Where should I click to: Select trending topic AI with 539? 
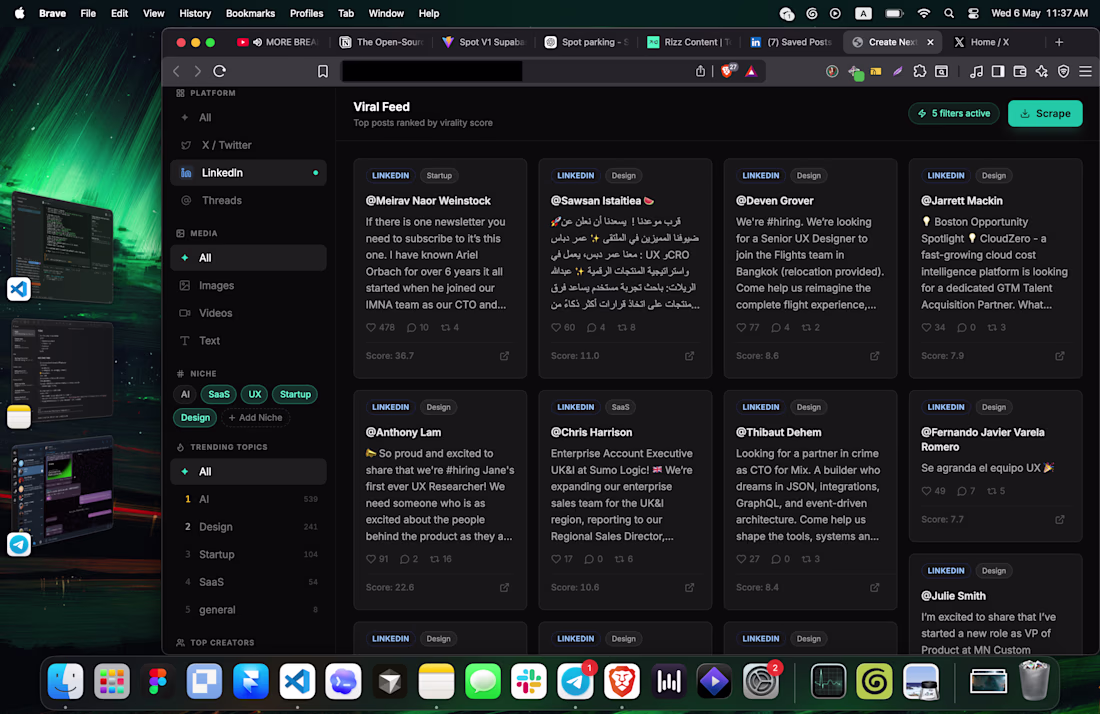point(248,499)
